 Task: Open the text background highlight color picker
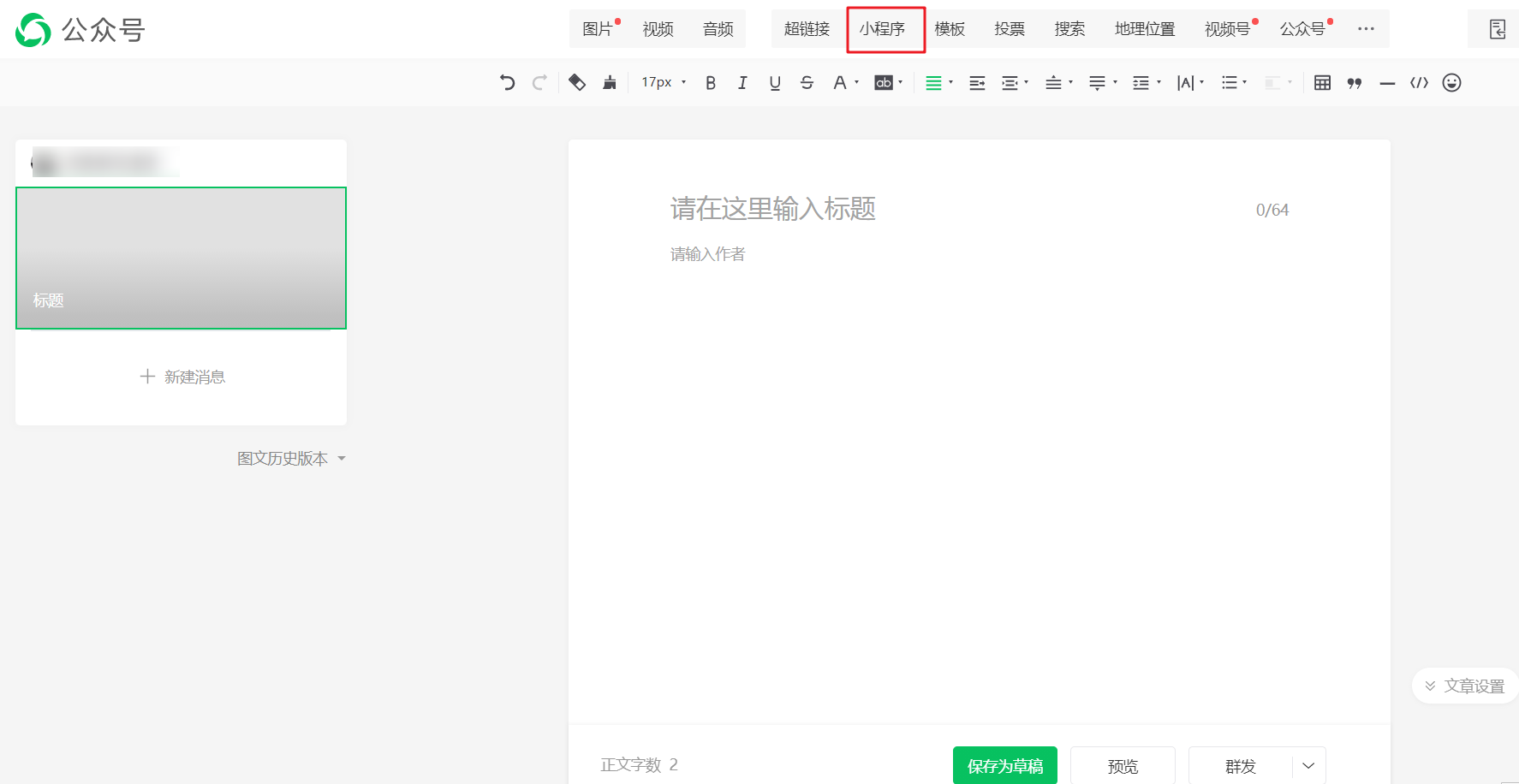(888, 83)
